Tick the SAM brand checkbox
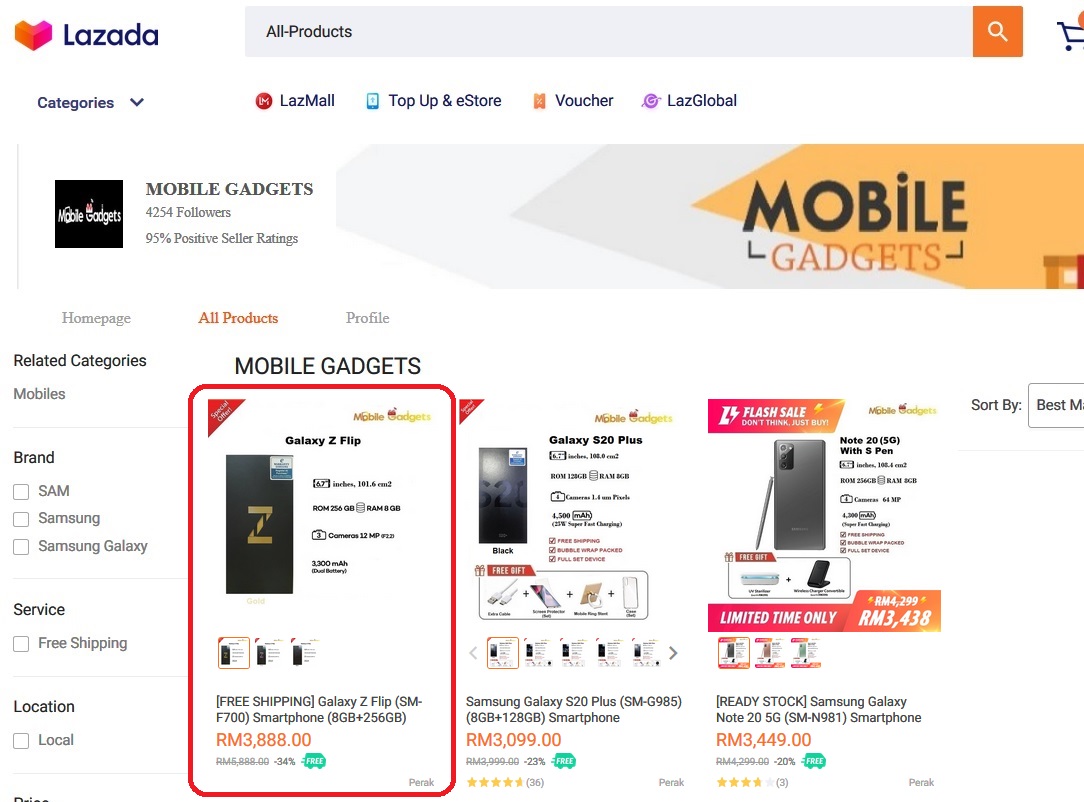The height and width of the screenshot is (802, 1084). click(x=21, y=492)
